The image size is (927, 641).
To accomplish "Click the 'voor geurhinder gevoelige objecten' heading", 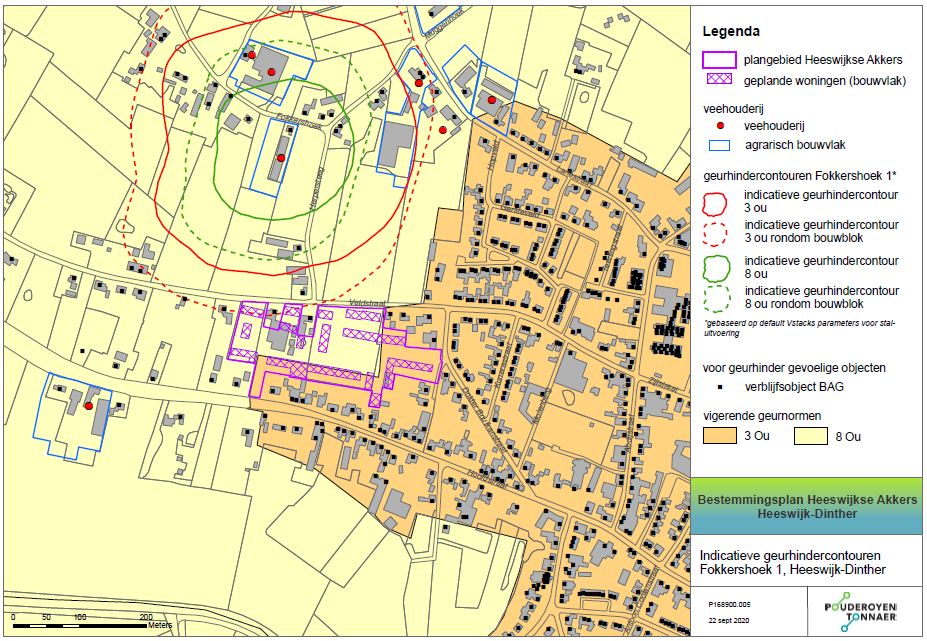I will (794, 368).
